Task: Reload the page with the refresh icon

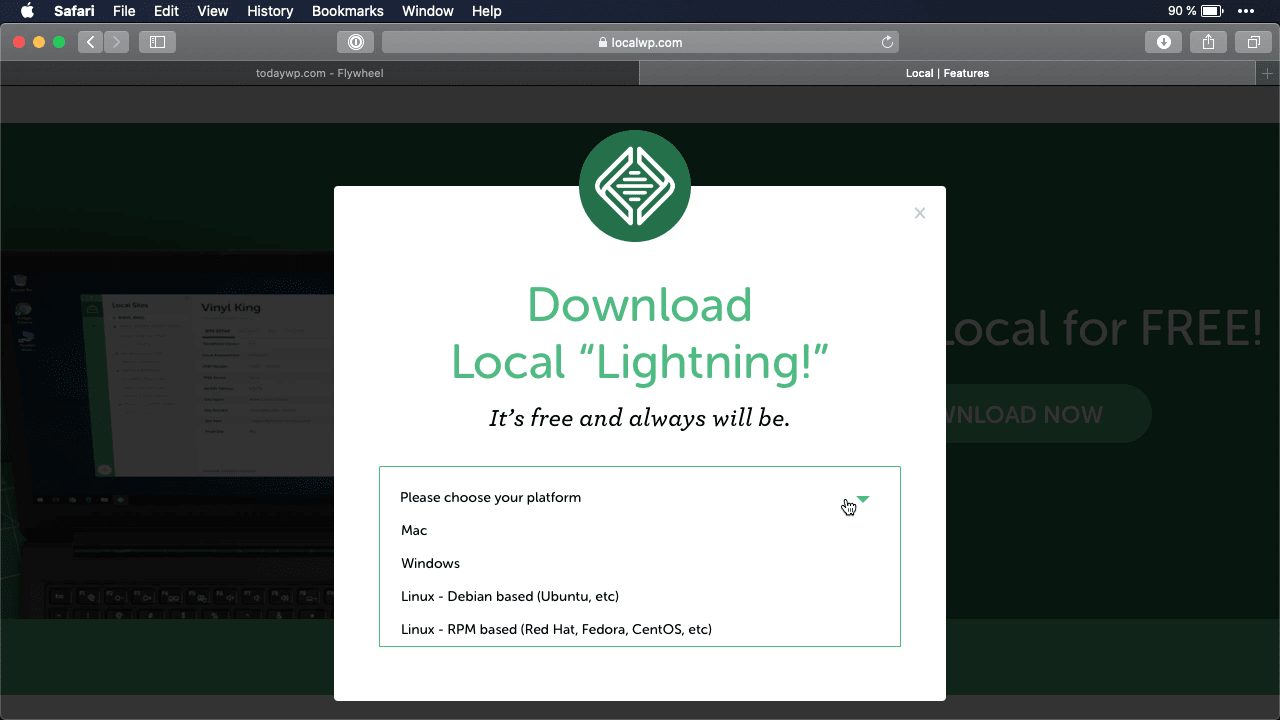Action: (887, 42)
